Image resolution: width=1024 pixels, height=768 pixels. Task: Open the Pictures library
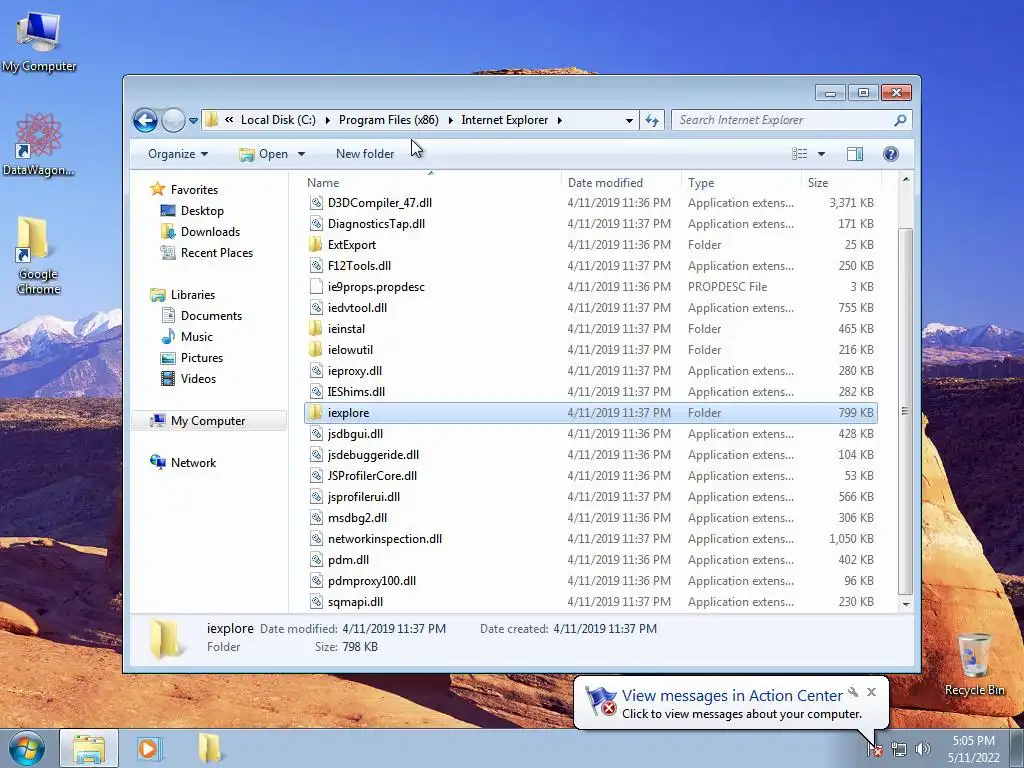[x=202, y=358]
